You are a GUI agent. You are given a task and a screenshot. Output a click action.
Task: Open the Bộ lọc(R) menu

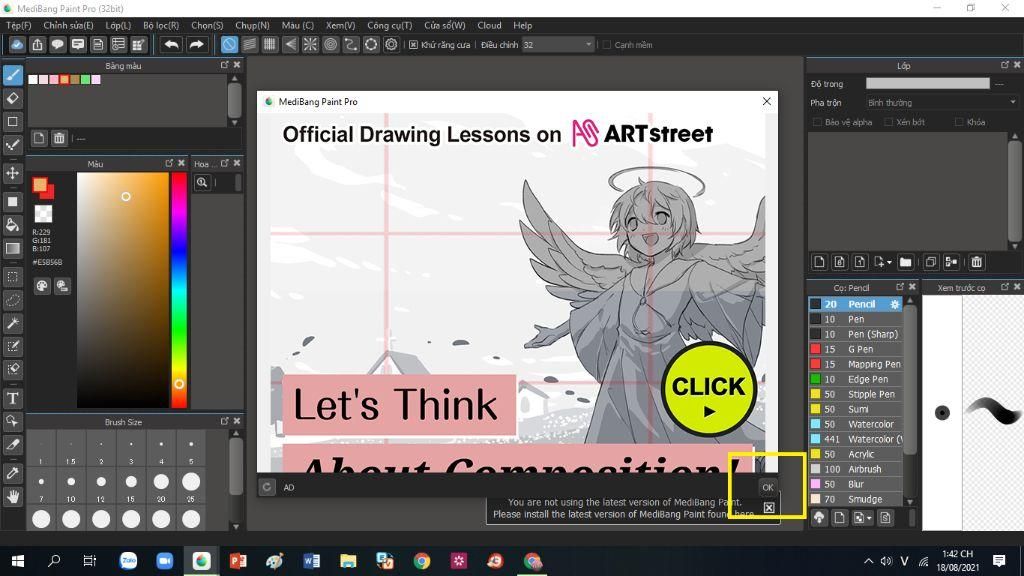pos(161,25)
